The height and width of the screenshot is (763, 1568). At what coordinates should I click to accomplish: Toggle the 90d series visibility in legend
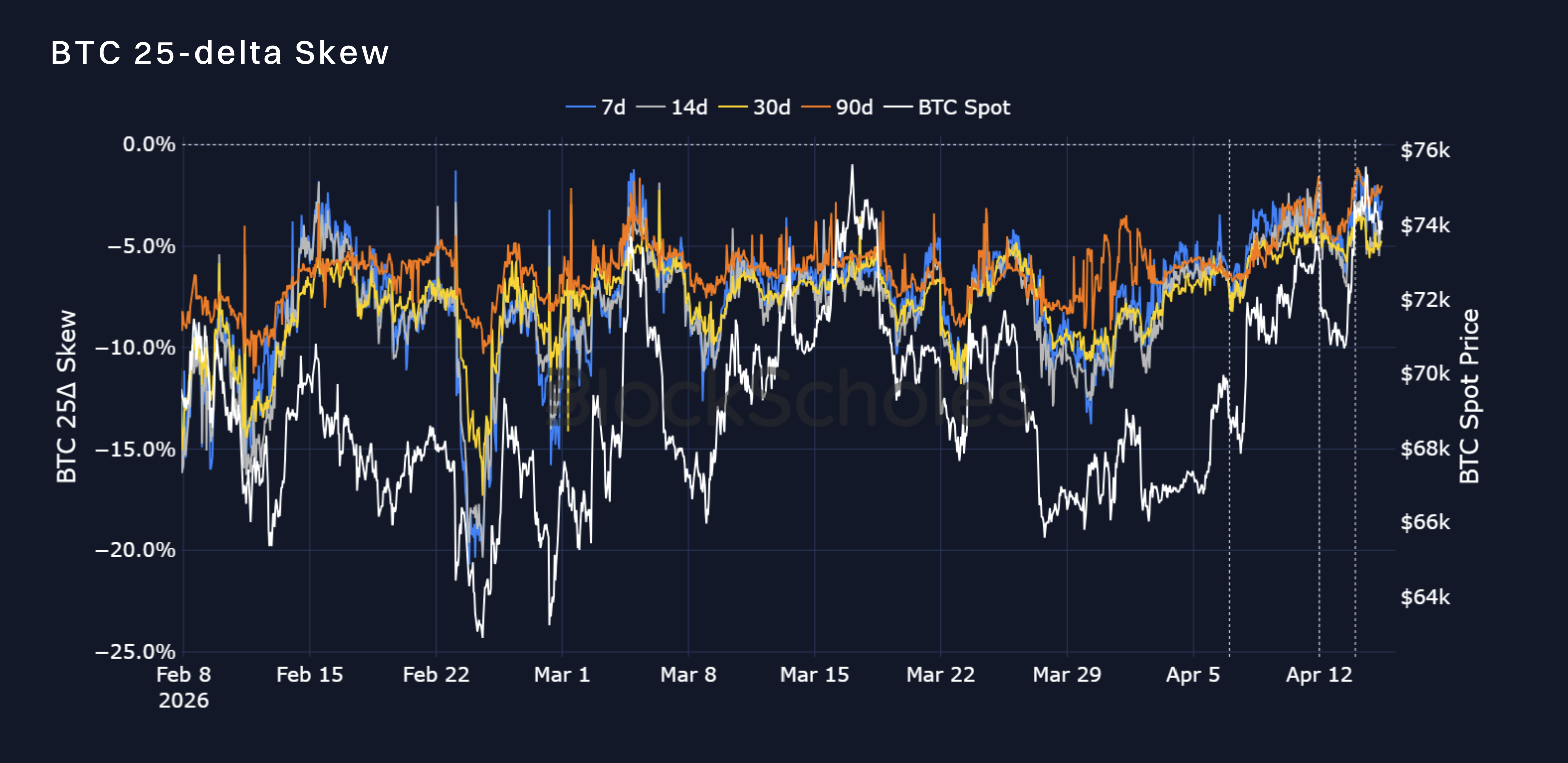[854, 107]
